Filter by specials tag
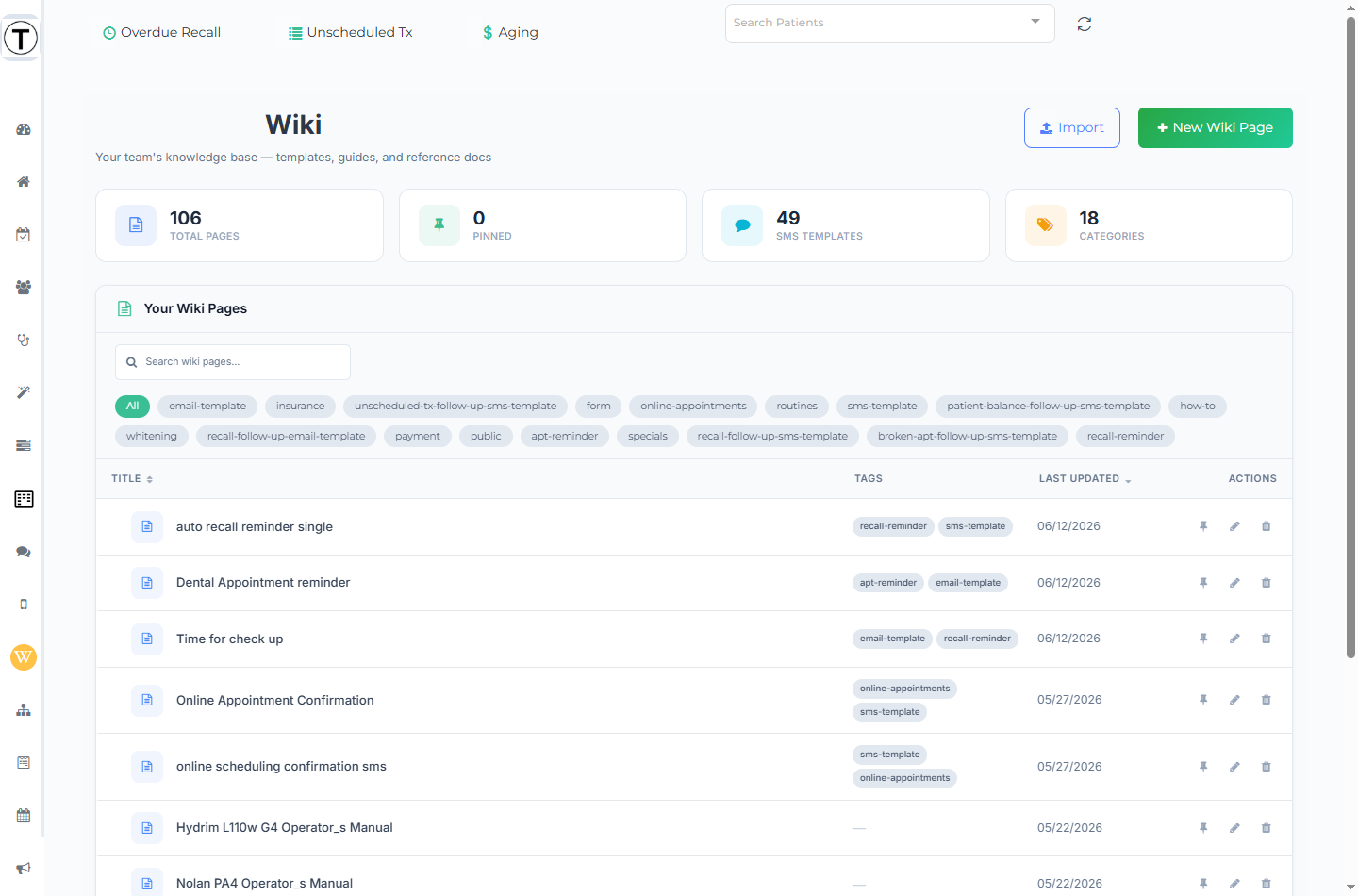 pyautogui.click(x=648, y=437)
